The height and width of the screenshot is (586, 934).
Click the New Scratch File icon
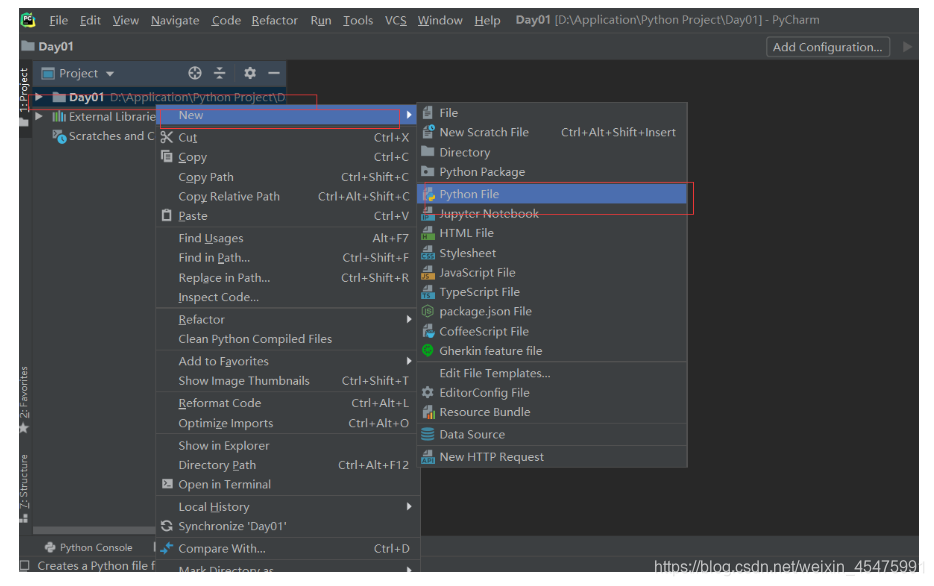tap(428, 132)
